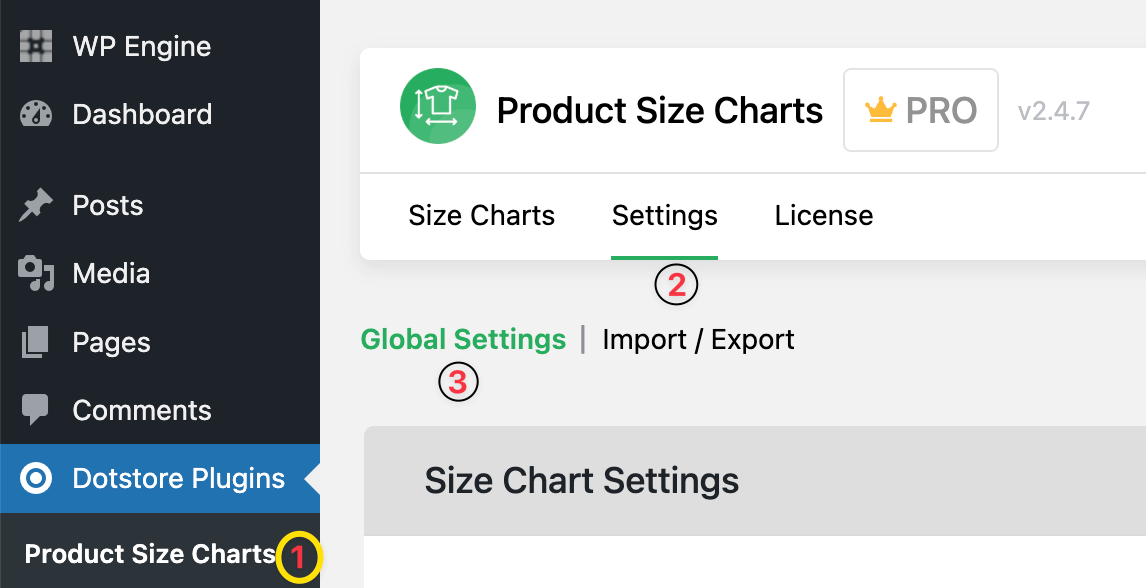Select the Settings tab
This screenshot has width=1146, height=588.
click(x=664, y=215)
